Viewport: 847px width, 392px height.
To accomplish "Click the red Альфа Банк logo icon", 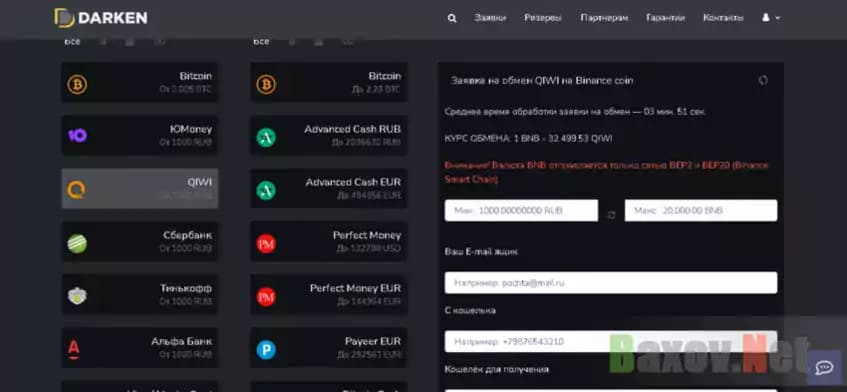I will 74,350.
